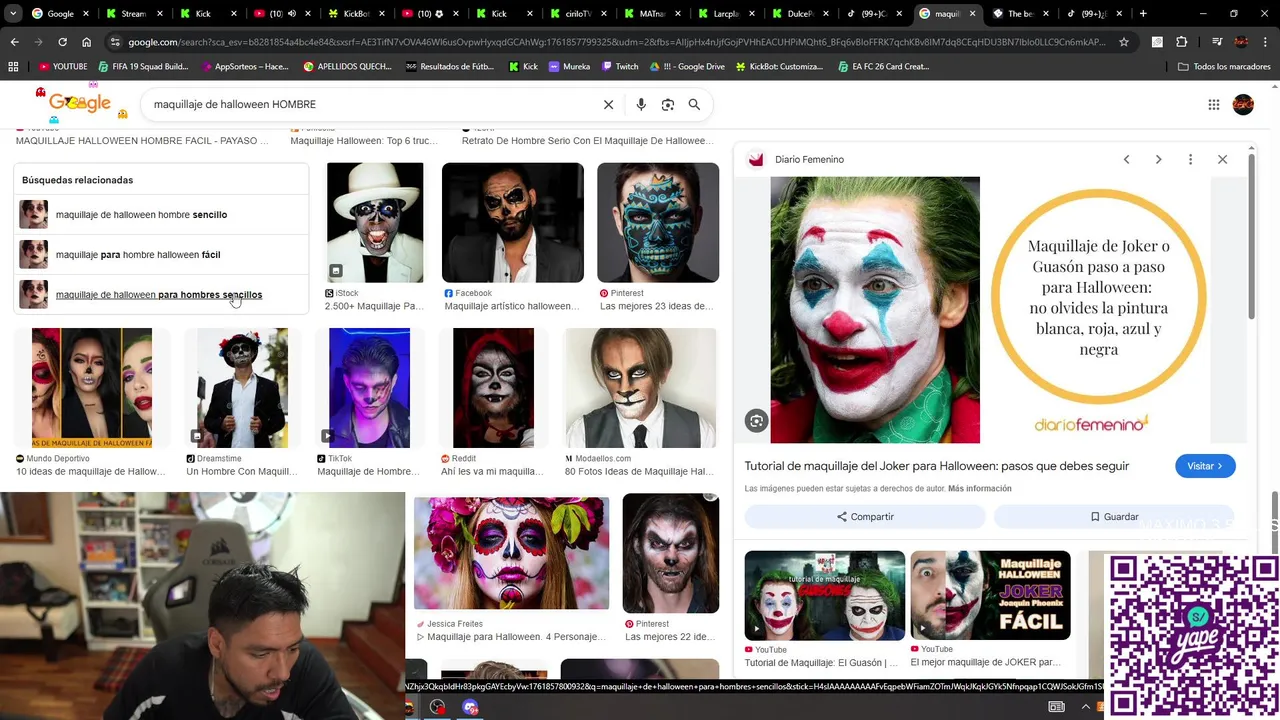
Task: Click the browser back arrow
Action: pyautogui.click(x=14, y=42)
